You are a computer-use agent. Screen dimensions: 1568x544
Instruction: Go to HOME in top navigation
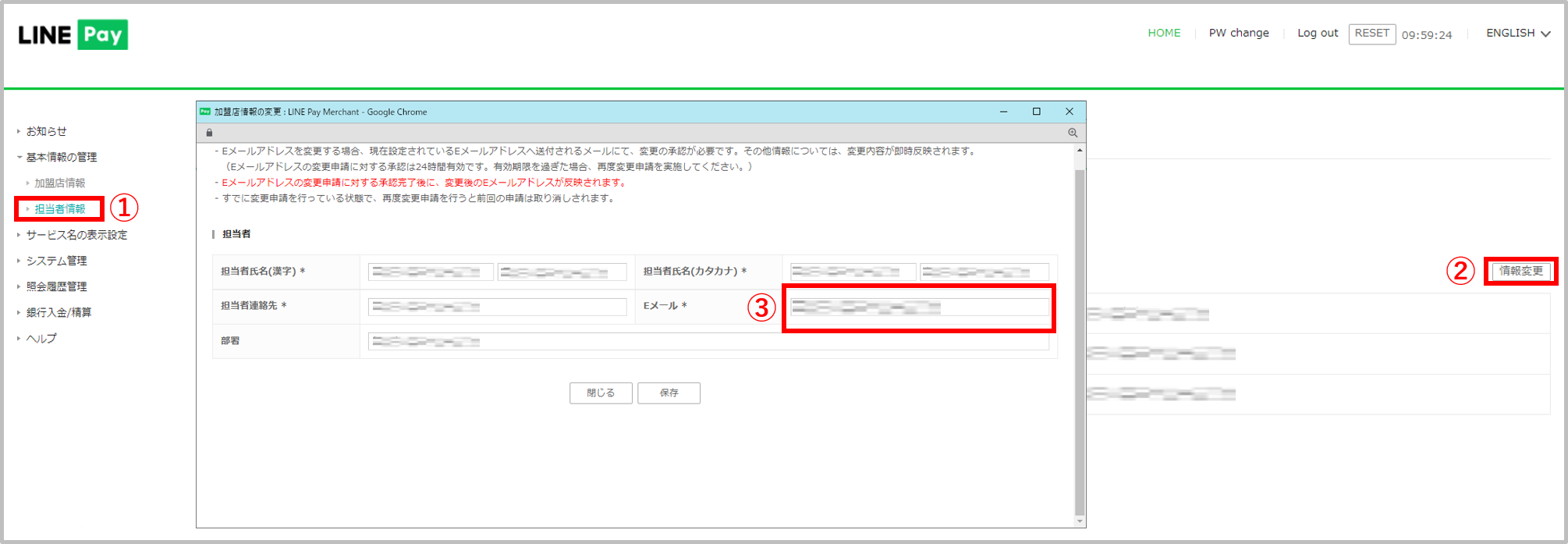(1164, 33)
